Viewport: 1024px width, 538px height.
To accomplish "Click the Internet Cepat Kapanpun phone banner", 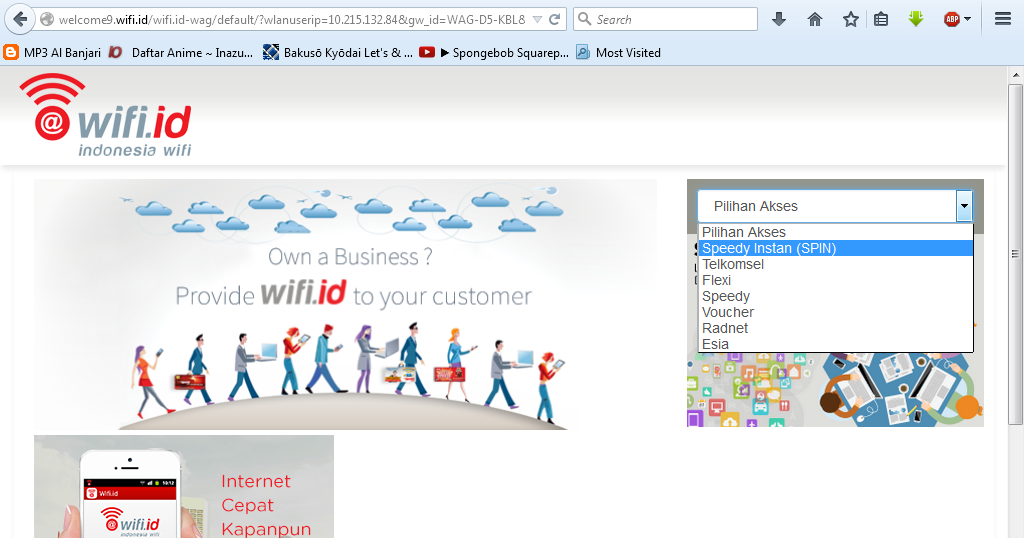I will (184, 486).
